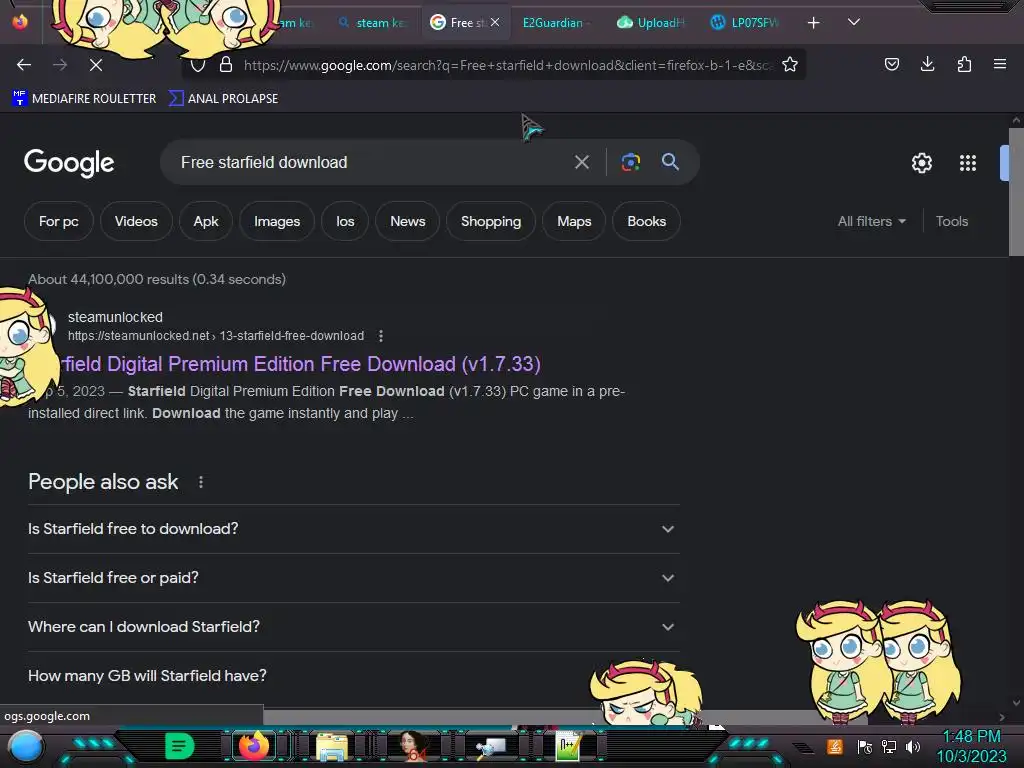Click the padlock site info icon
The width and height of the screenshot is (1024, 768).
(x=226, y=65)
